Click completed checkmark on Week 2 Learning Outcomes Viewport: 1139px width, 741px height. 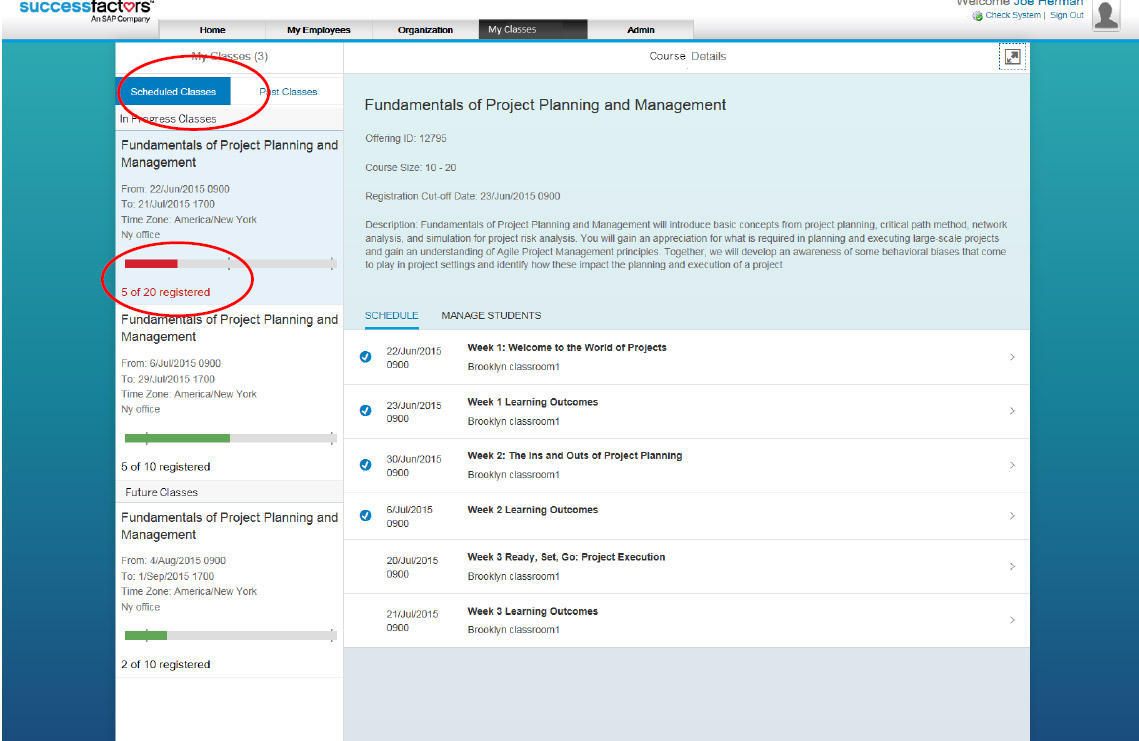click(x=365, y=516)
